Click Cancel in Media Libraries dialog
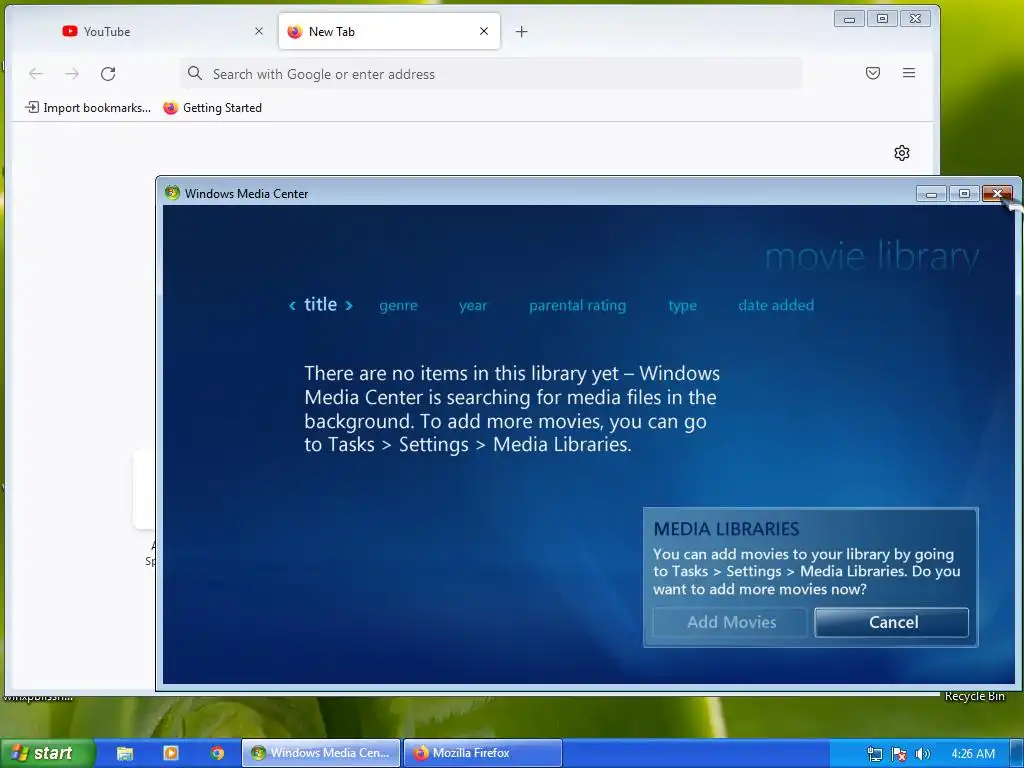The width and height of the screenshot is (1024, 768). pos(892,622)
